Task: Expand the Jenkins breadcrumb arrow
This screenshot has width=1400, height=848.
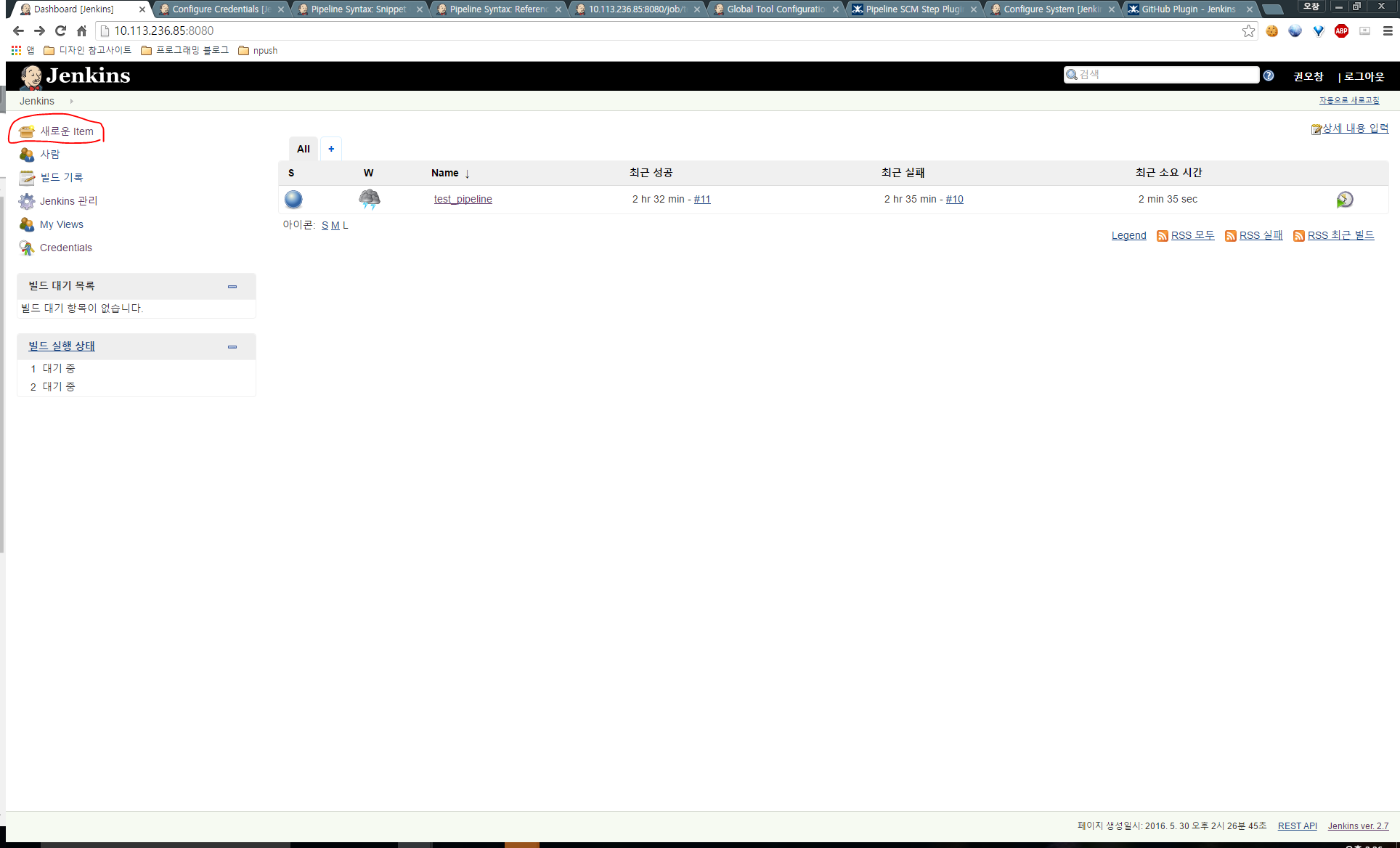Action: [71, 101]
